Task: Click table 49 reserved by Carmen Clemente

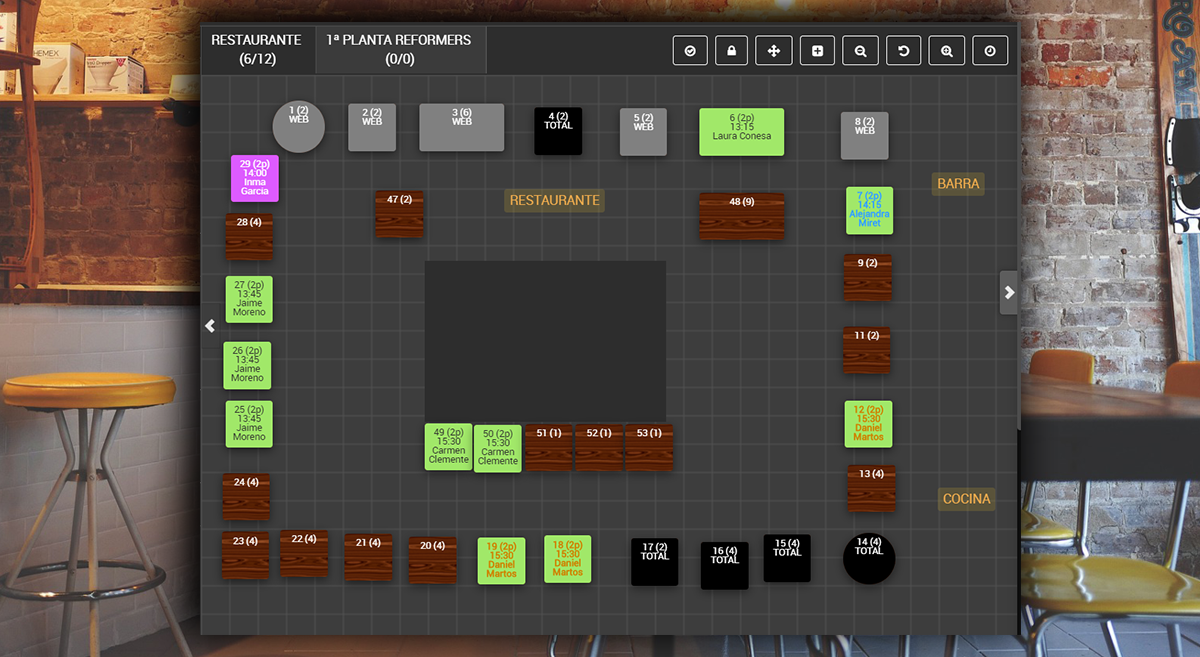Action: tap(448, 447)
